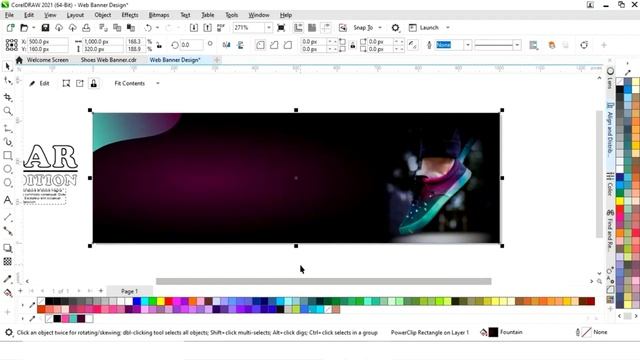Viewport: 640px width, 360px height.
Task: Select the Rectangle tool
Action: 8,156
